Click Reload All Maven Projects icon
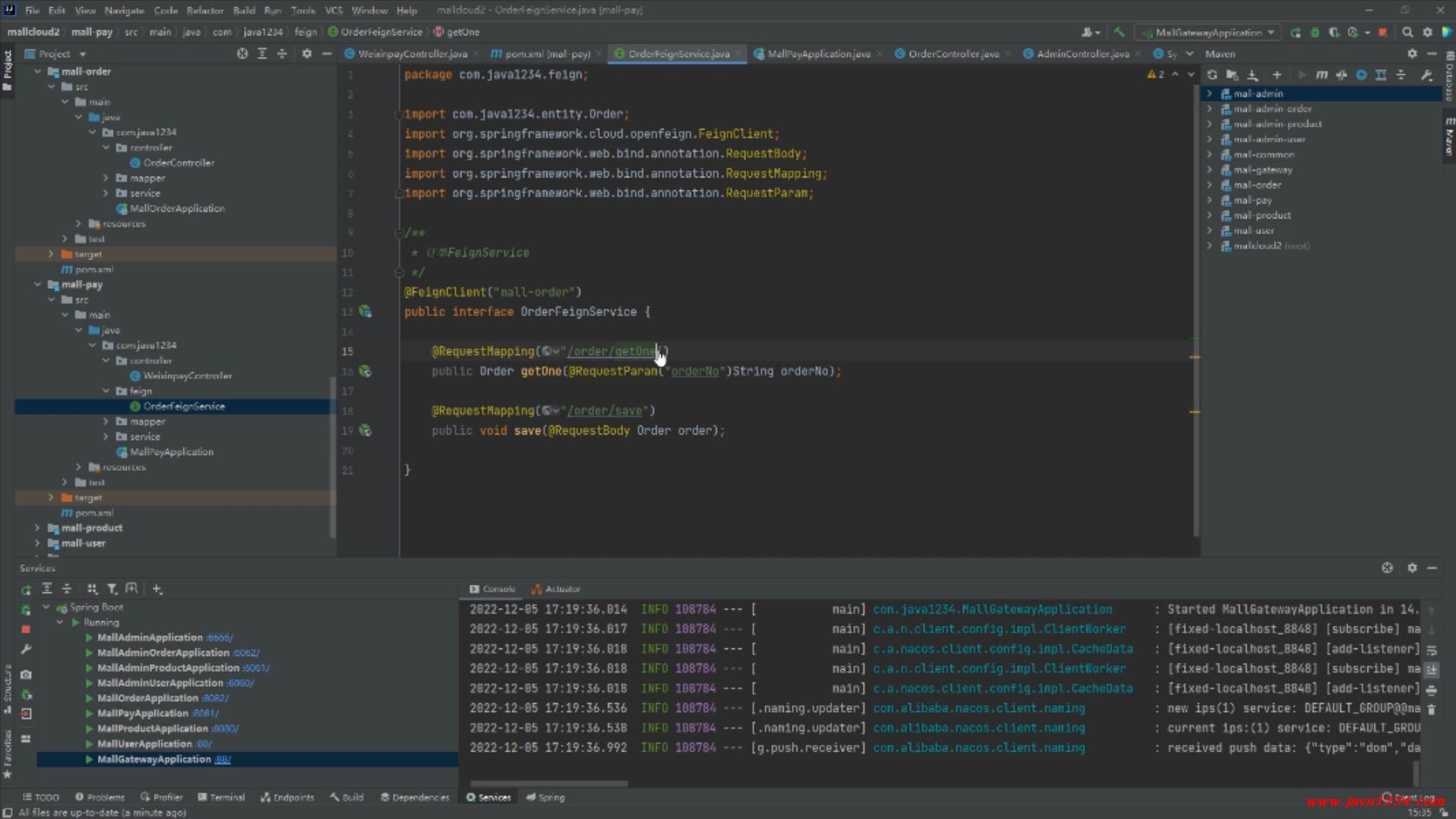The width and height of the screenshot is (1456, 819). 1212,75
